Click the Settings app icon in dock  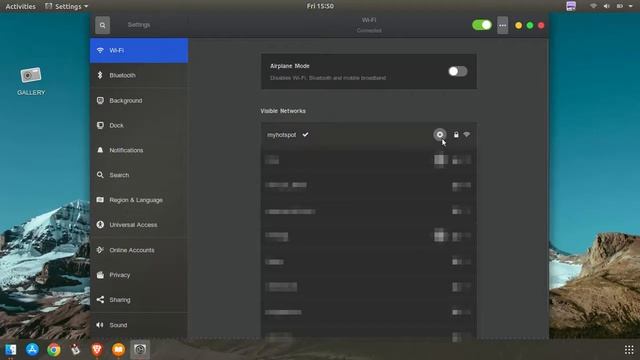(140, 349)
